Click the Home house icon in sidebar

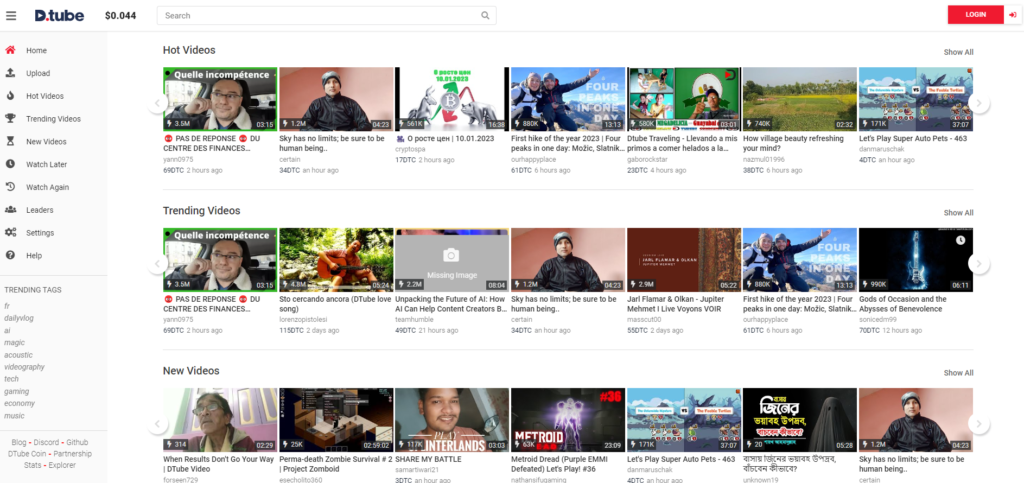tap(10, 50)
